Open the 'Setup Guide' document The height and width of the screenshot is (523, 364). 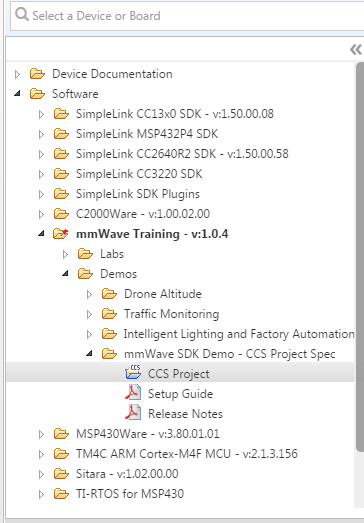pyautogui.click(x=180, y=394)
